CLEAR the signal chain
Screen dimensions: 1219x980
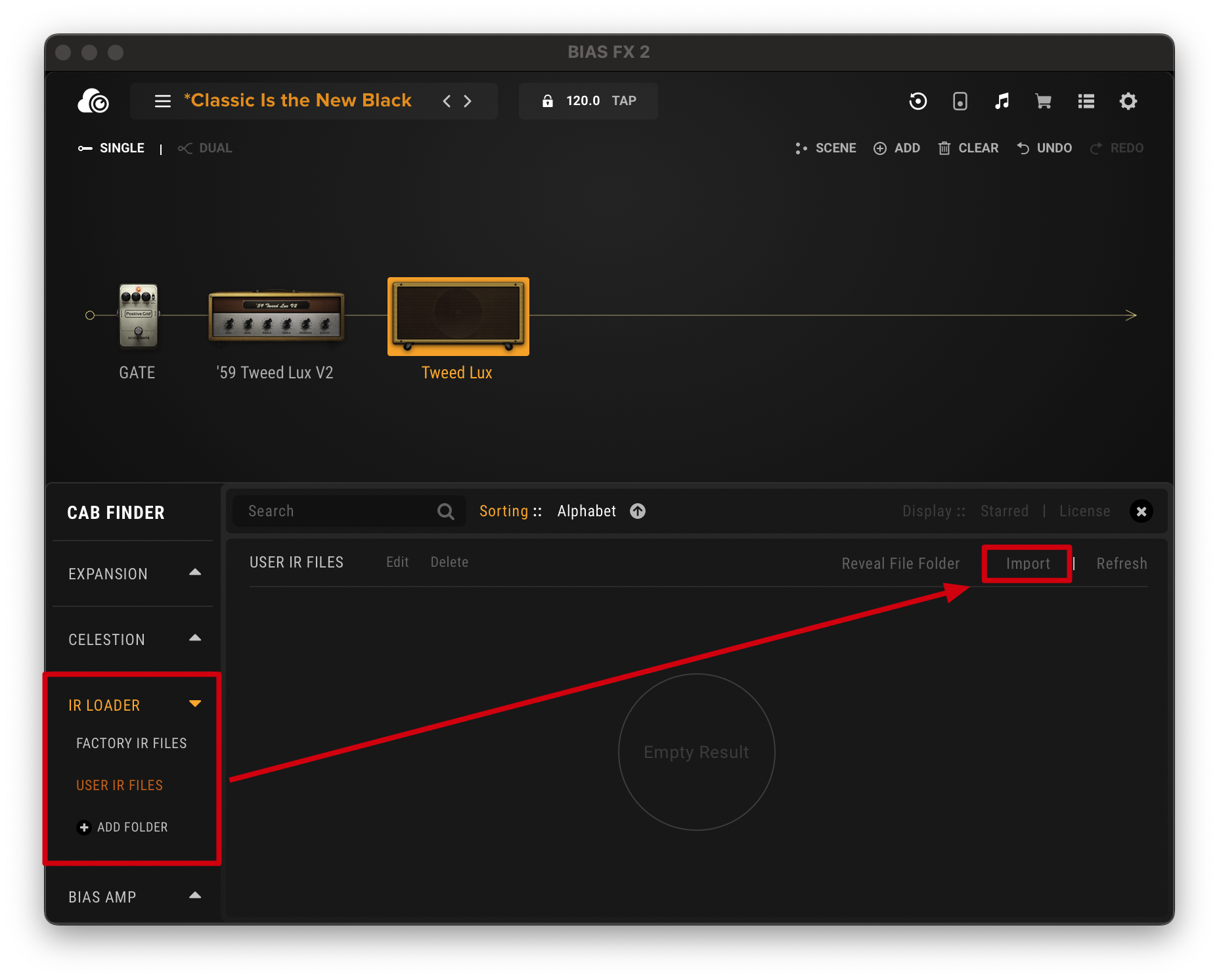point(968,148)
